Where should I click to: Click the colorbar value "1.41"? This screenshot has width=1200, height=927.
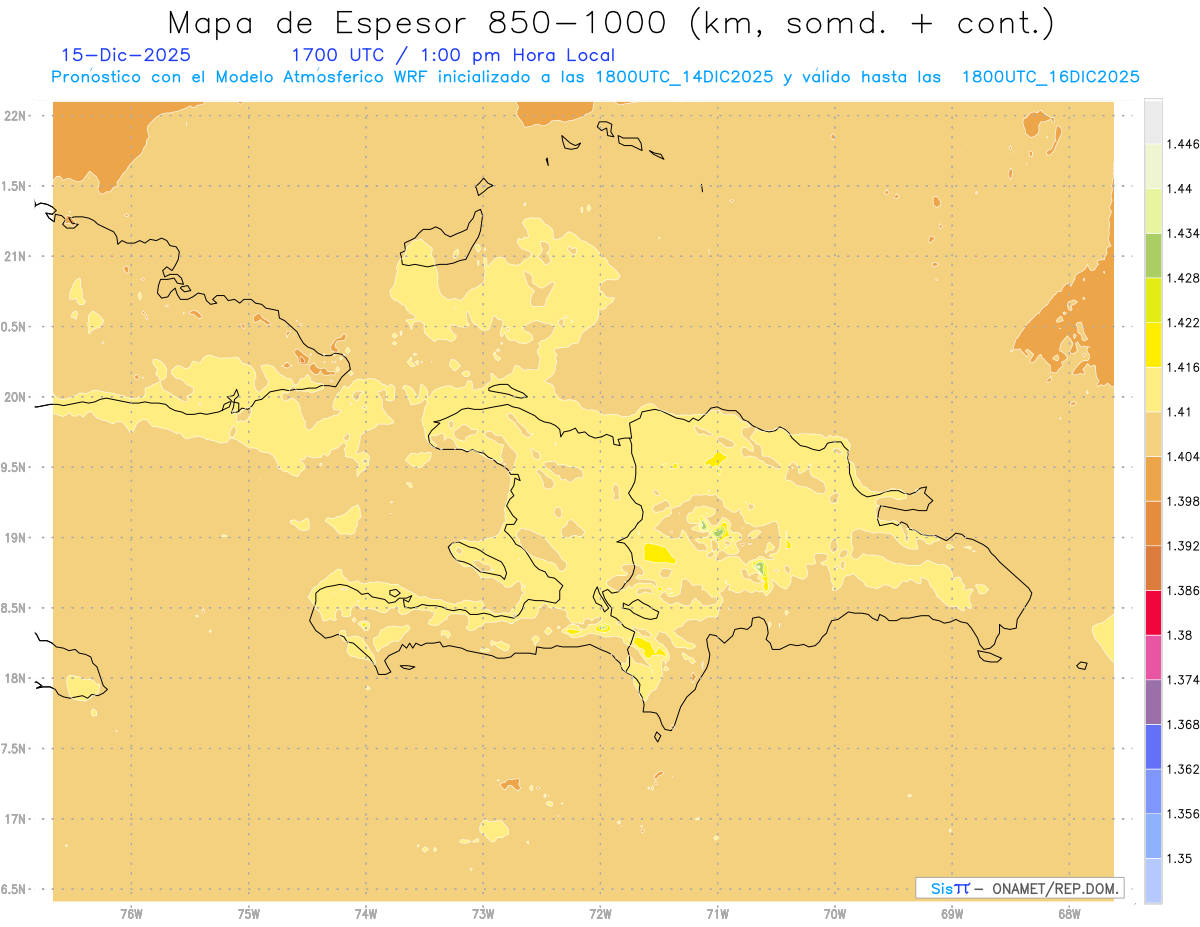pyautogui.click(x=1178, y=412)
